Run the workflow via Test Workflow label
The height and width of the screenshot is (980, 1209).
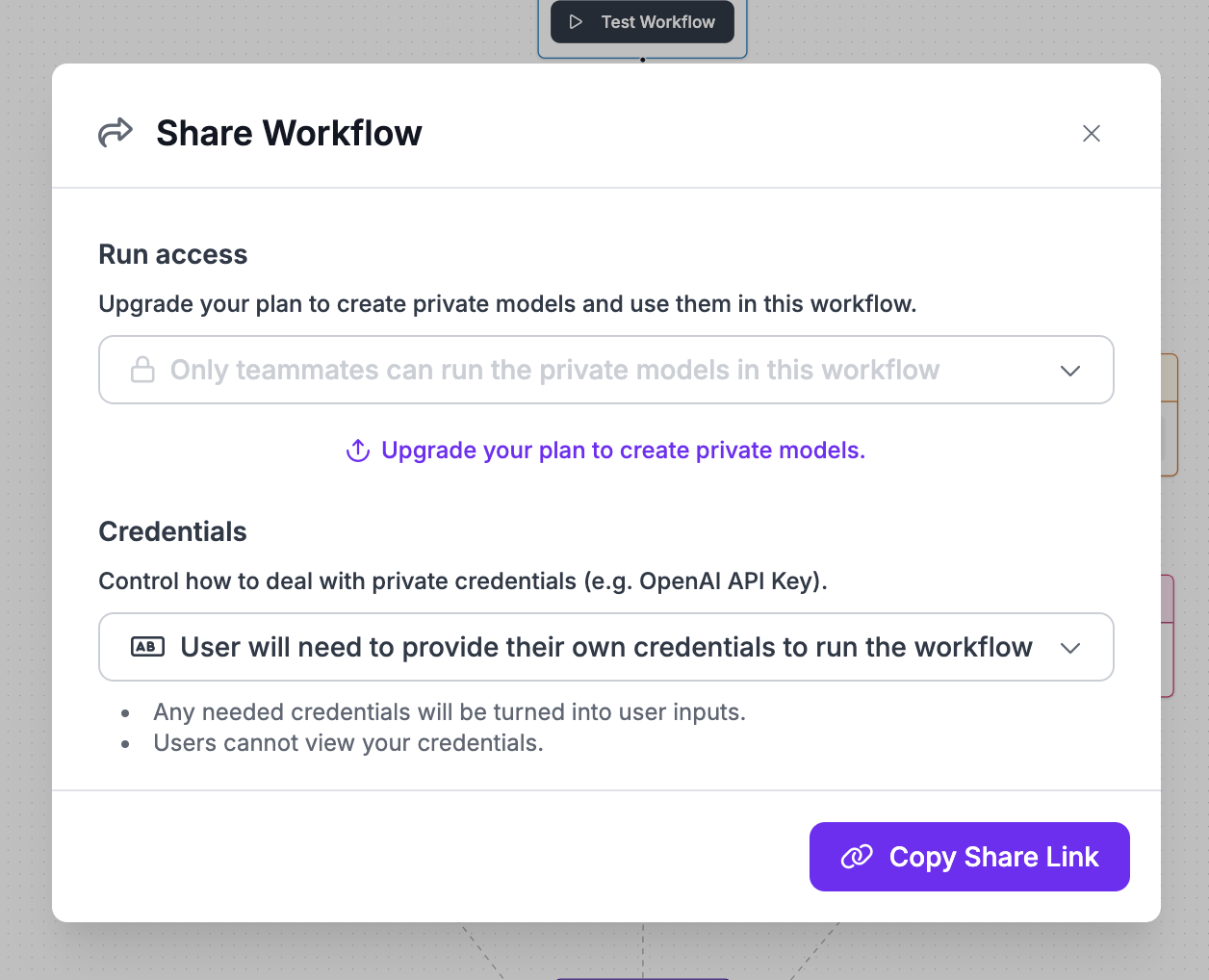tap(657, 22)
